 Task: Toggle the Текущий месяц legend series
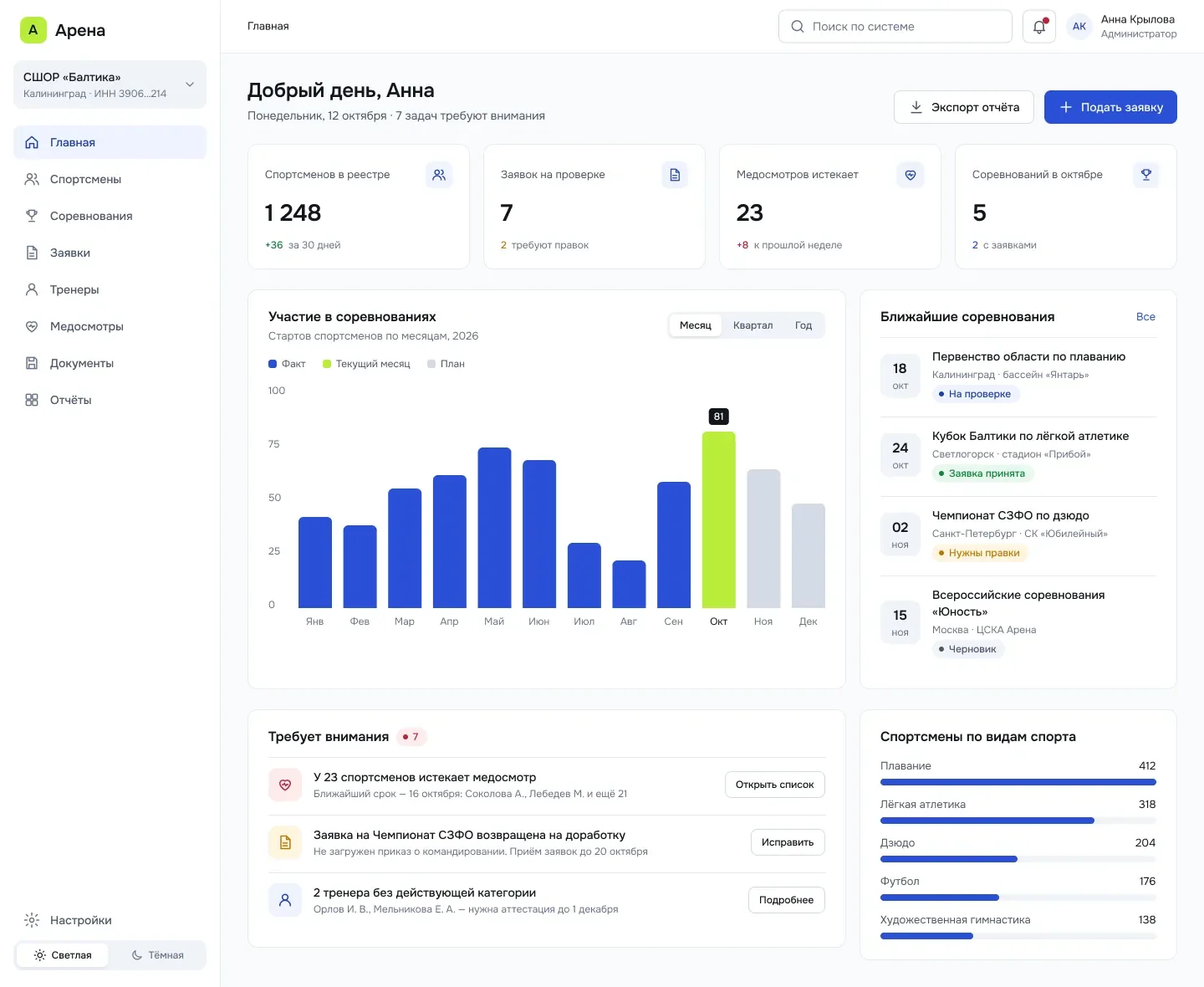[x=366, y=364]
